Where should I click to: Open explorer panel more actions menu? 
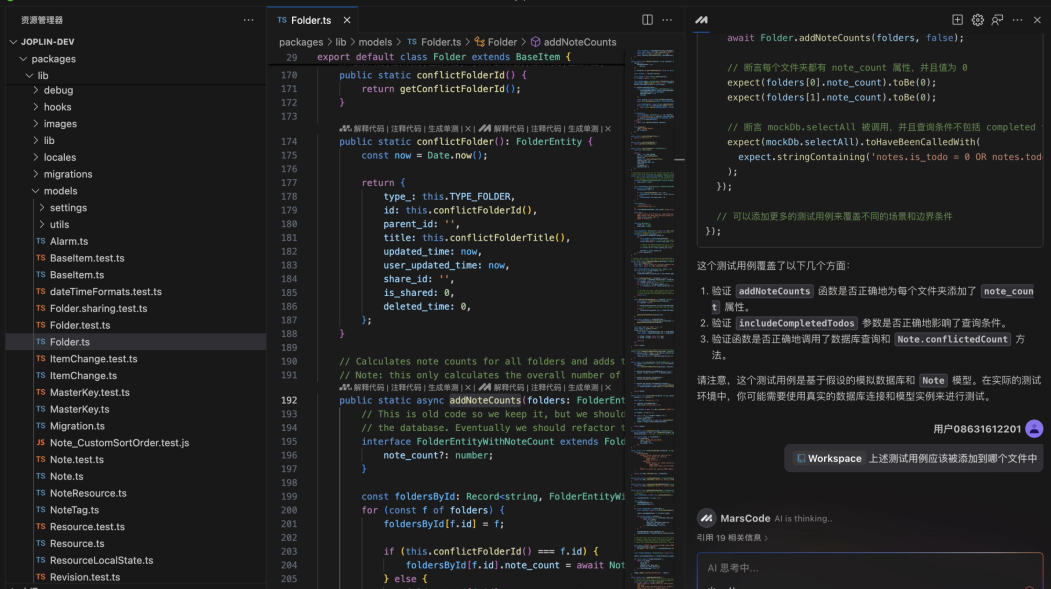pos(248,20)
